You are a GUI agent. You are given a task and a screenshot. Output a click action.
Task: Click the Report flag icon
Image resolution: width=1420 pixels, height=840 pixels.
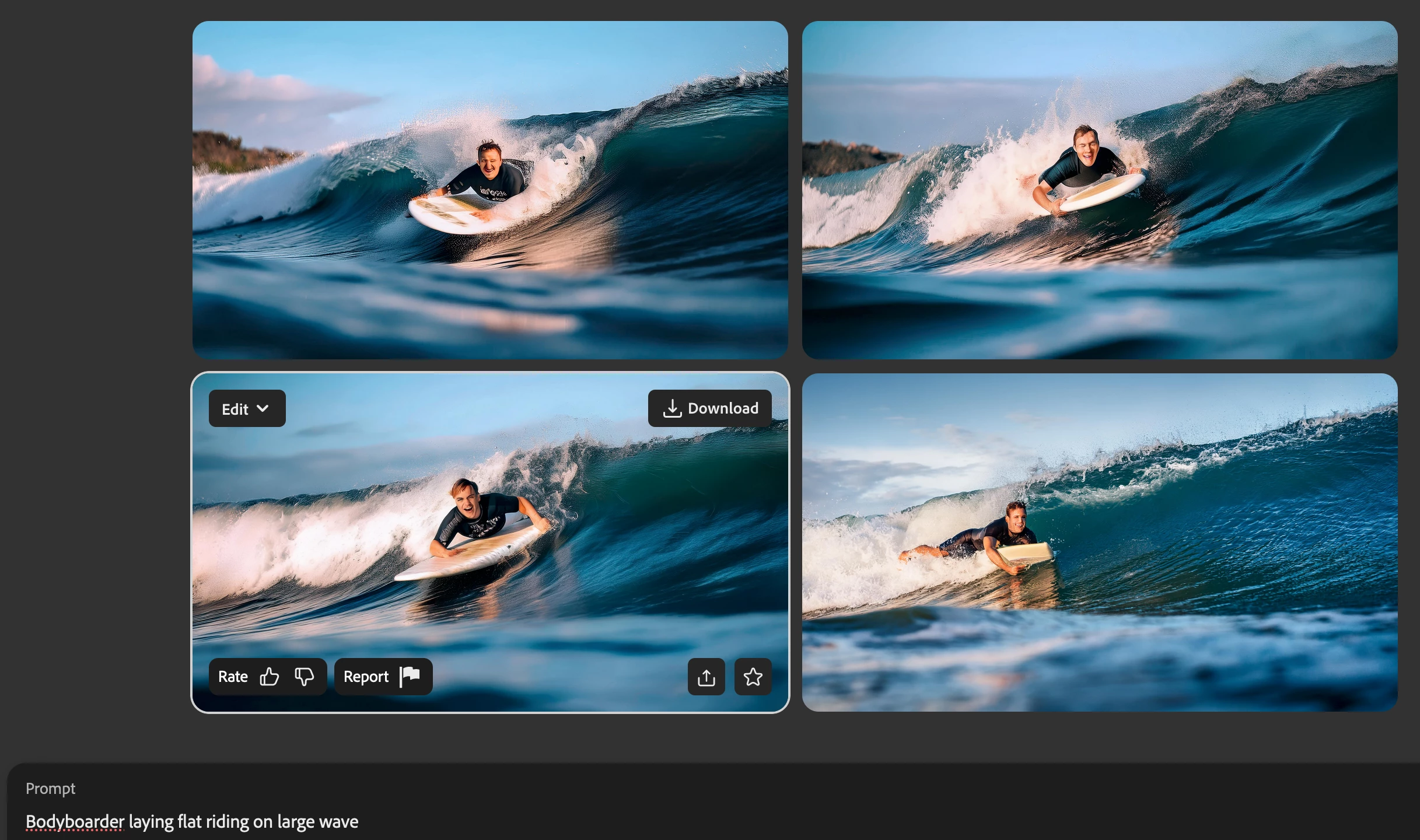[x=410, y=676]
